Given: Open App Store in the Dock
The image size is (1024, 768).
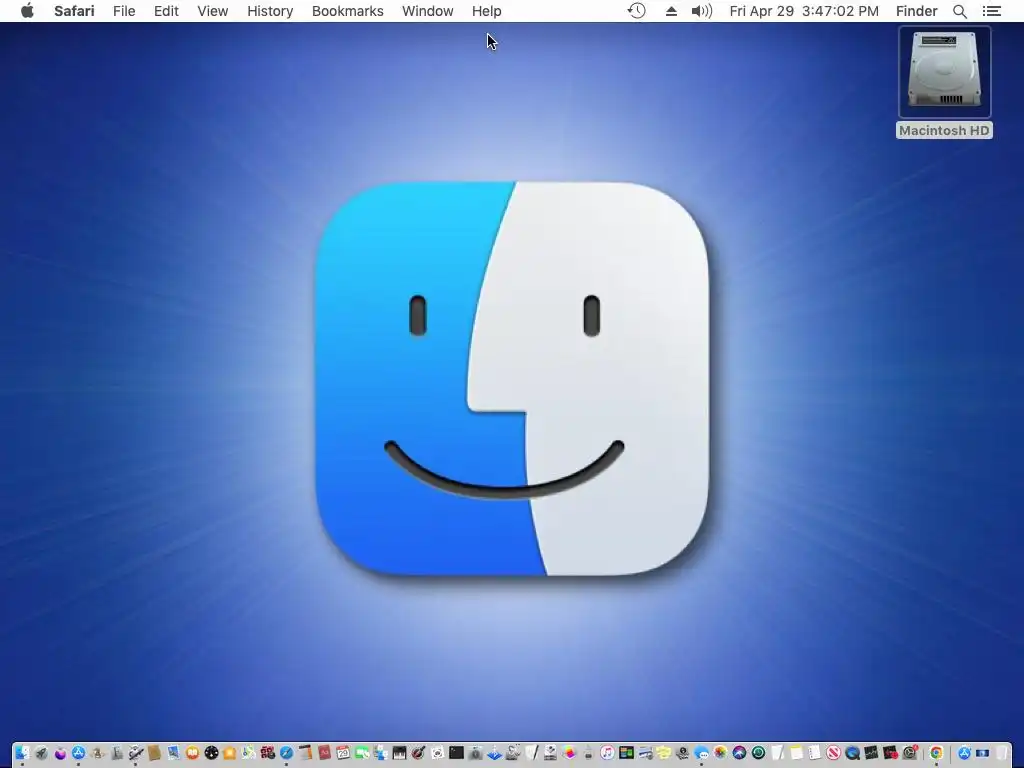Looking at the screenshot, I should [x=78, y=753].
